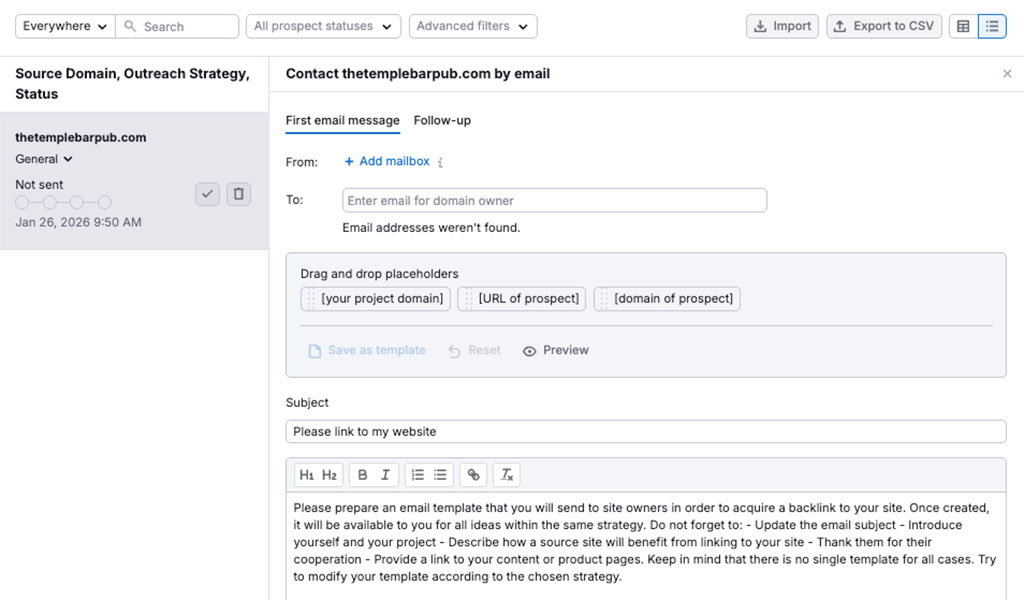Switch to the Follow-up tab
Viewport: 1024px width, 600px height.
(x=442, y=120)
